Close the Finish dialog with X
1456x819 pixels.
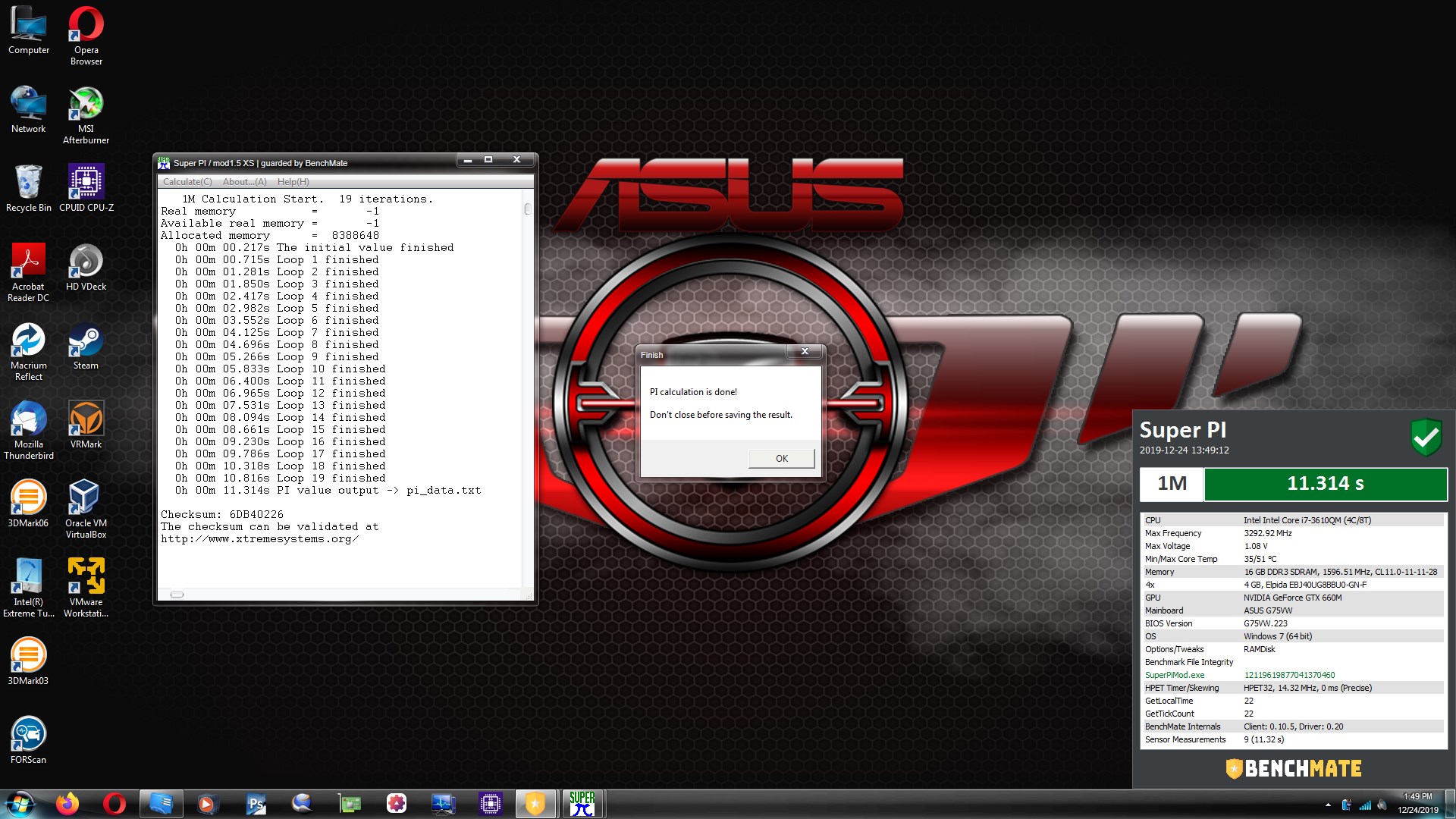805,351
